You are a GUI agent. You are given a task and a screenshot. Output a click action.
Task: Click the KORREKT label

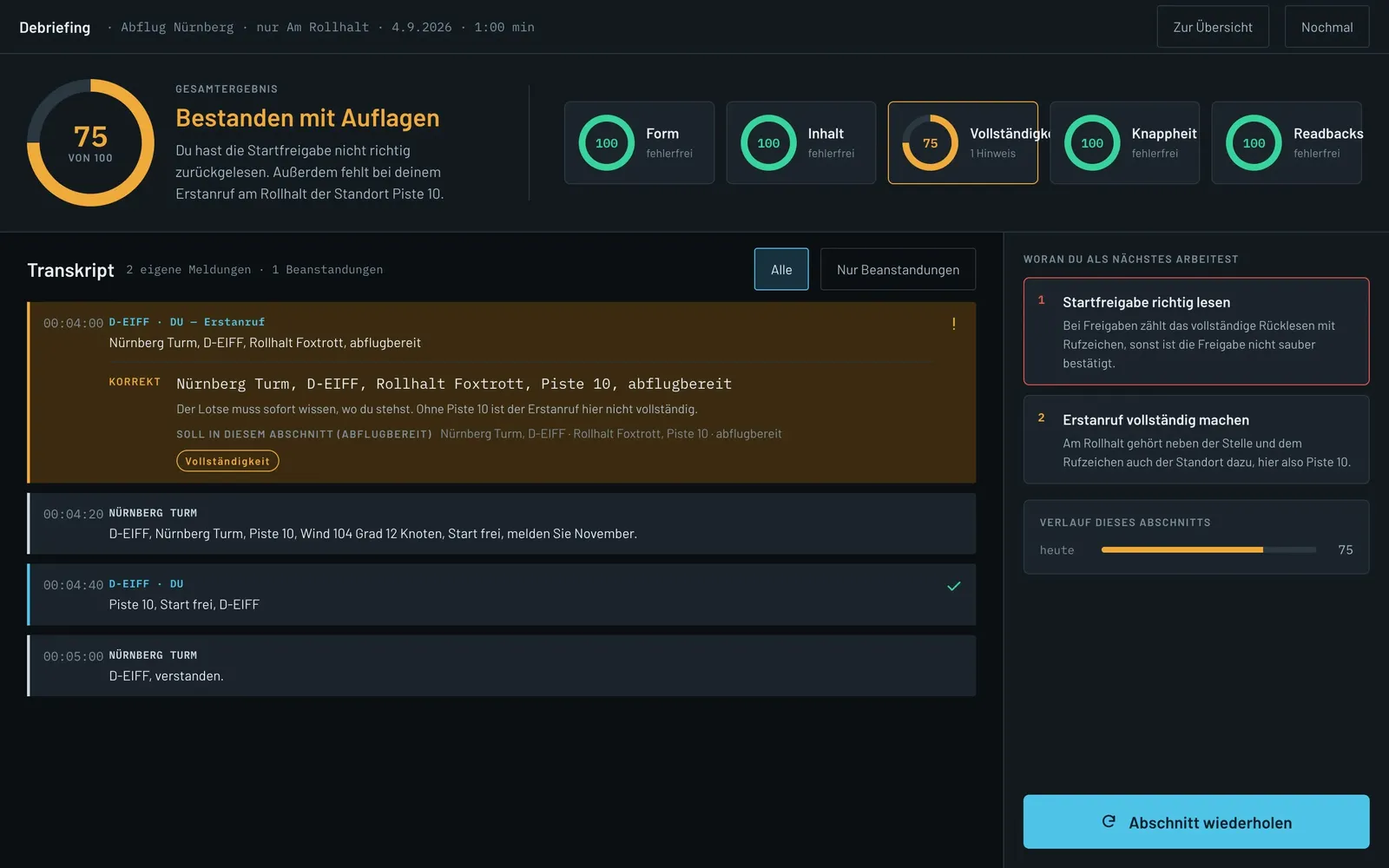135,382
